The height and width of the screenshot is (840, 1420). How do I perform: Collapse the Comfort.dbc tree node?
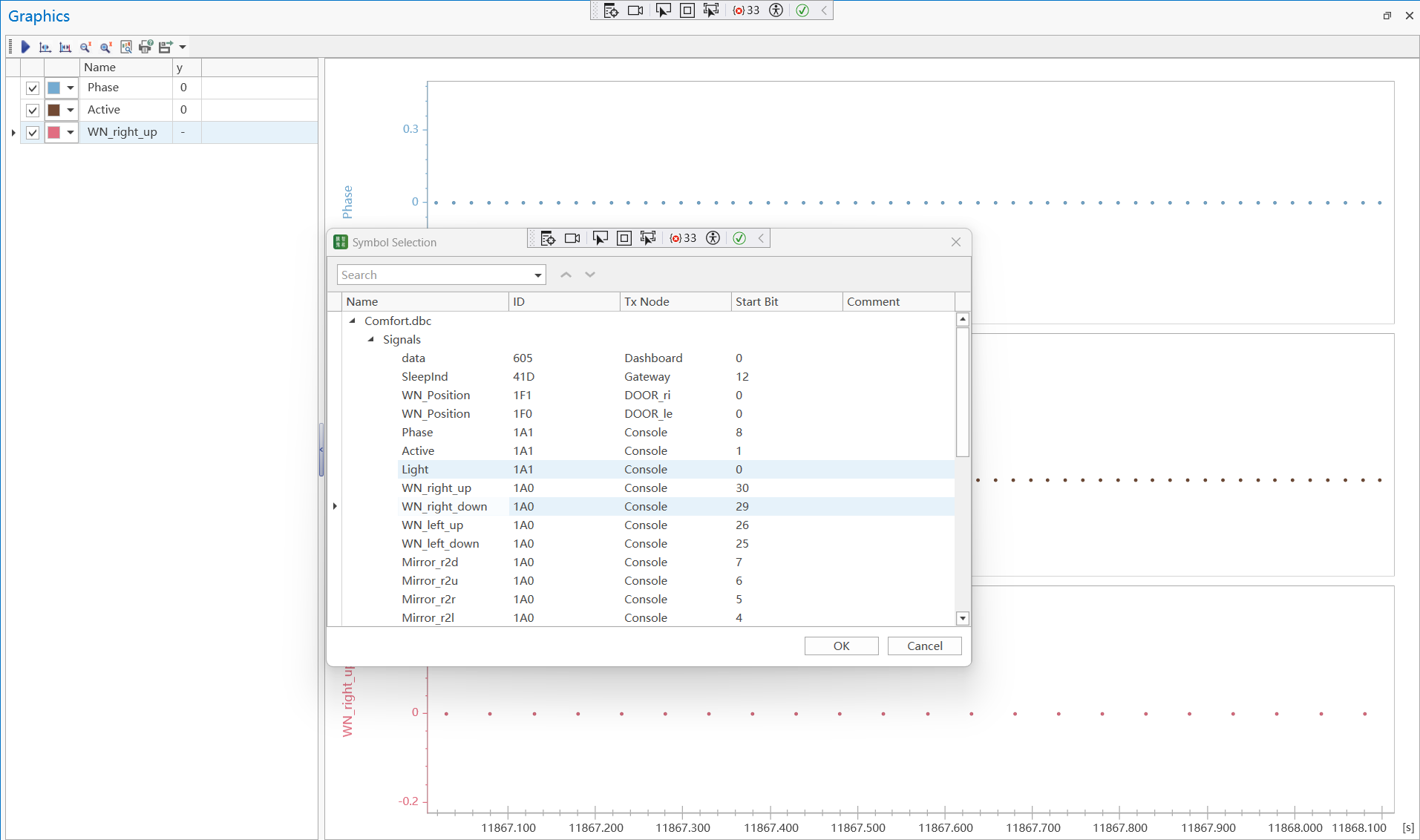353,321
